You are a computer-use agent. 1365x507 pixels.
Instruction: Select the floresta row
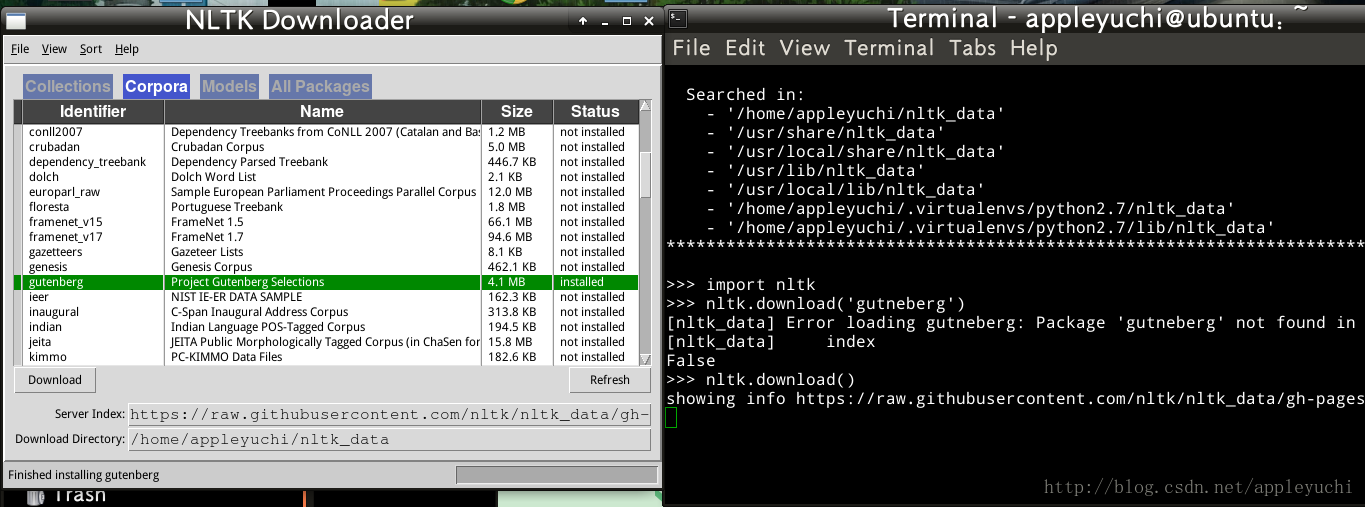[326, 207]
